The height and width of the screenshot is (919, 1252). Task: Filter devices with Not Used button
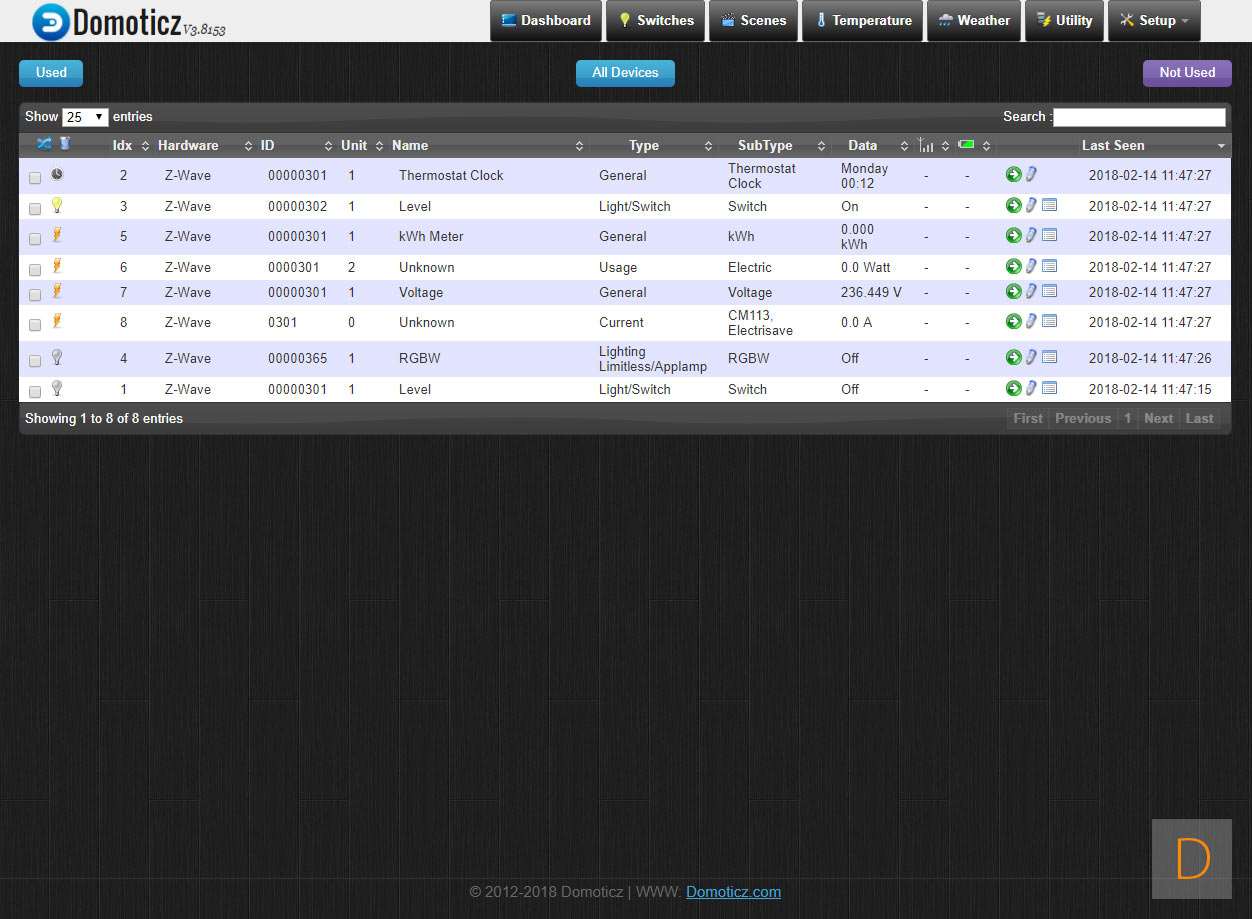coord(1187,73)
